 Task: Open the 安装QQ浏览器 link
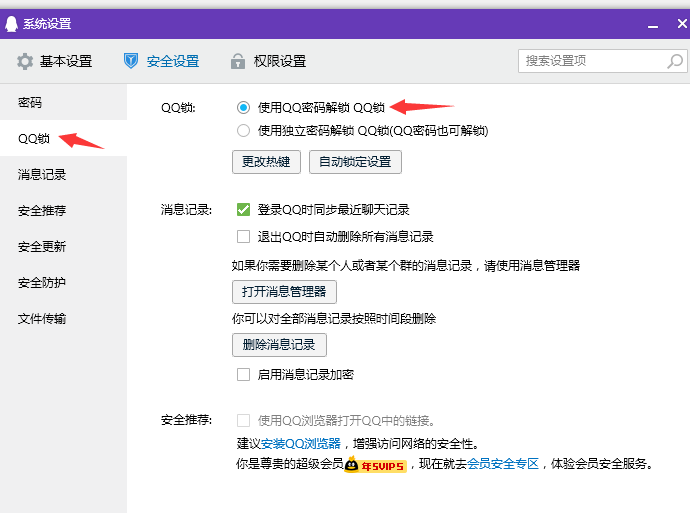click(301, 443)
